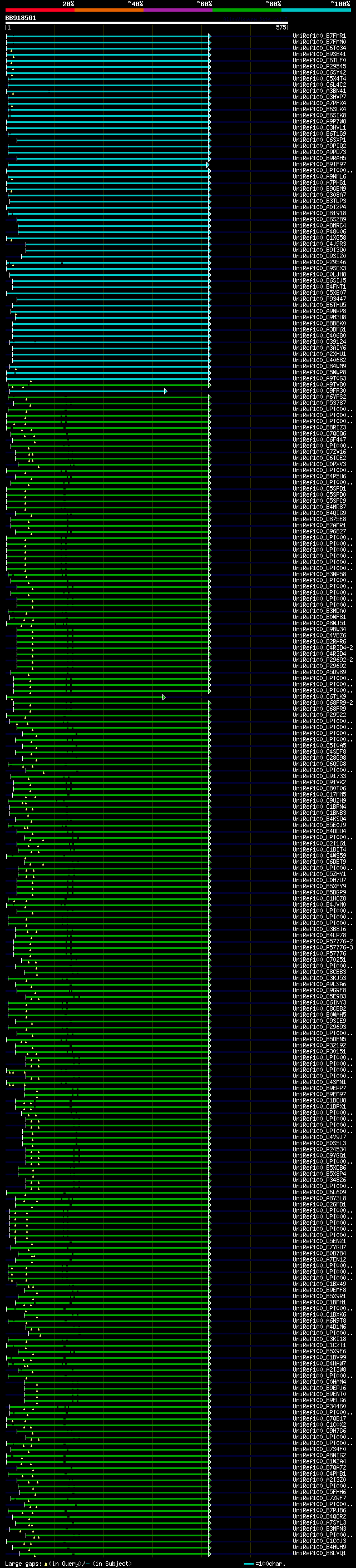Click the white query sequence bar
This screenshot has width=356, height=1568.
pos(147,23)
